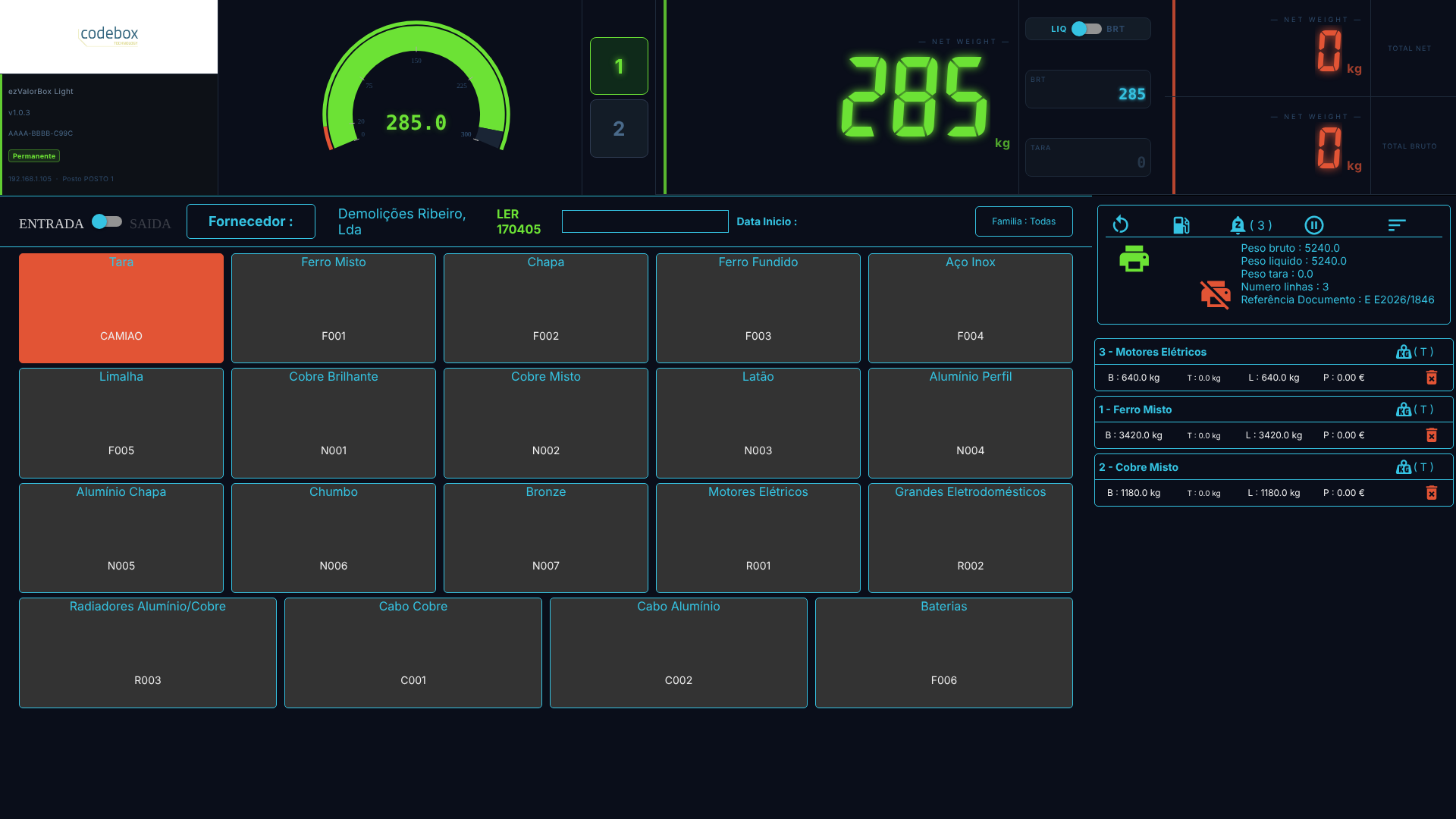
Task: Select scale number 1
Action: coord(619,66)
